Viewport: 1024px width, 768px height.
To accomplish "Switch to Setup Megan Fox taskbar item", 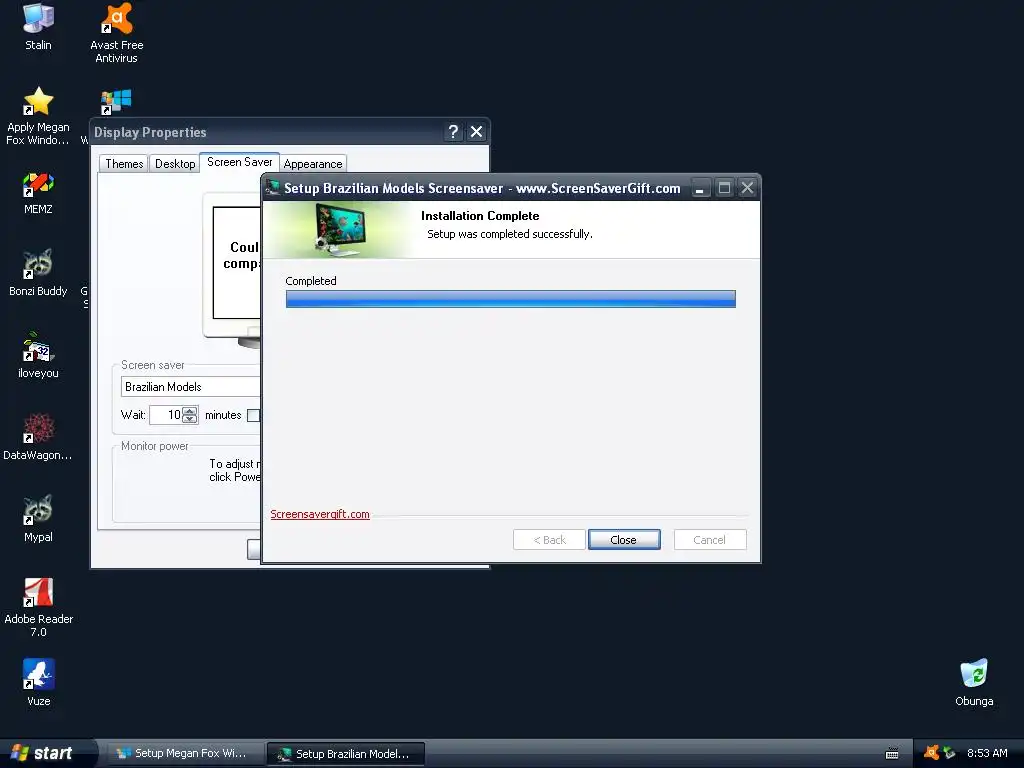I will (x=185, y=753).
